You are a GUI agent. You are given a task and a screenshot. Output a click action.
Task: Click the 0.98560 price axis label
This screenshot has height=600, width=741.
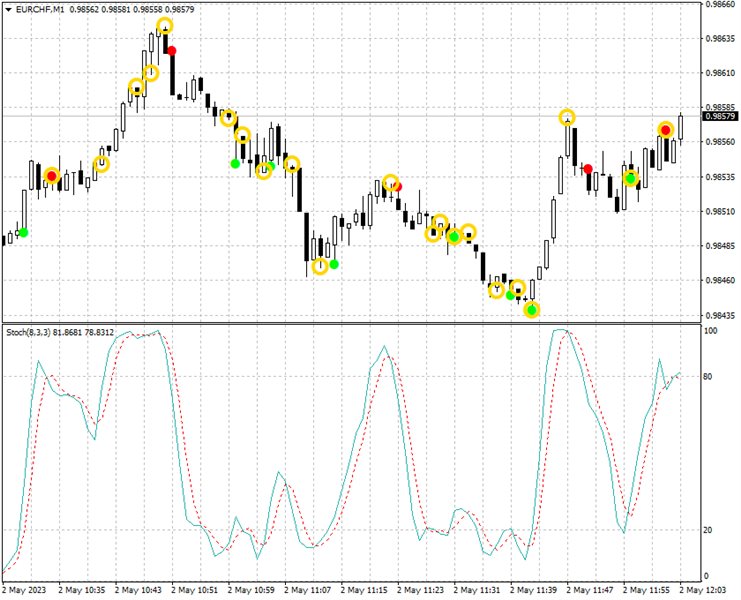tap(720, 142)
